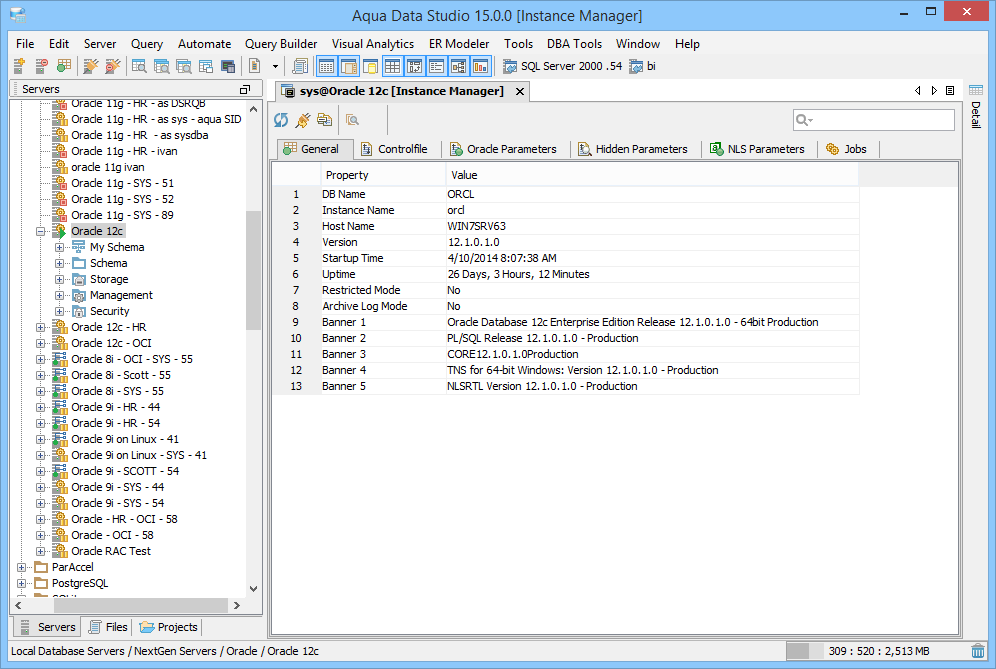Open the Automate menu
996x669 pixels.
(205, 44)
